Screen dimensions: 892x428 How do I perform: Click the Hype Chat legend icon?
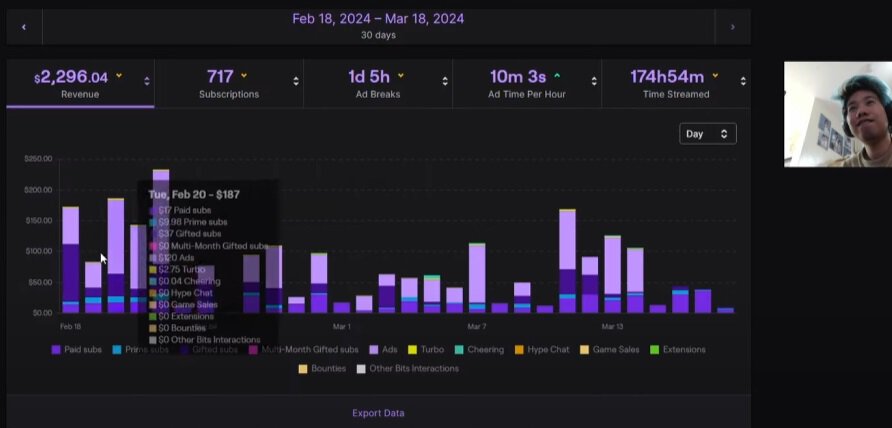coord(520,350)
